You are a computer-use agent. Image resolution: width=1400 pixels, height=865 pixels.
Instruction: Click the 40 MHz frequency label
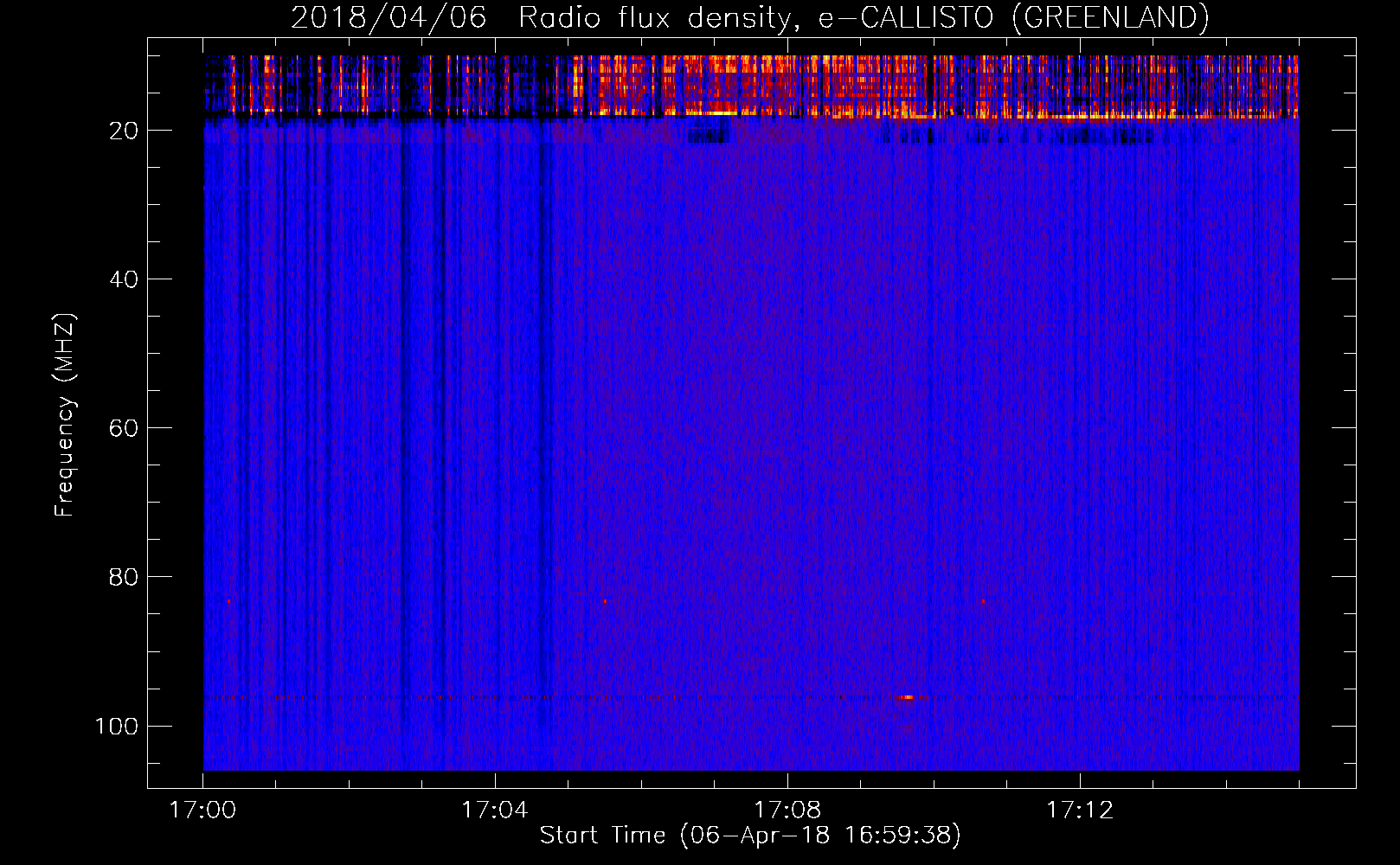point(124,279)
